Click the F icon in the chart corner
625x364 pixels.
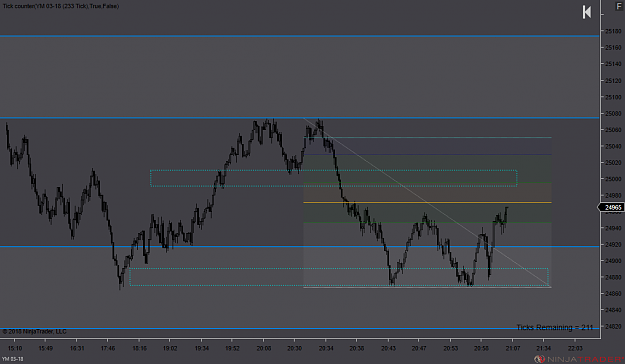[x=619, y=6]
